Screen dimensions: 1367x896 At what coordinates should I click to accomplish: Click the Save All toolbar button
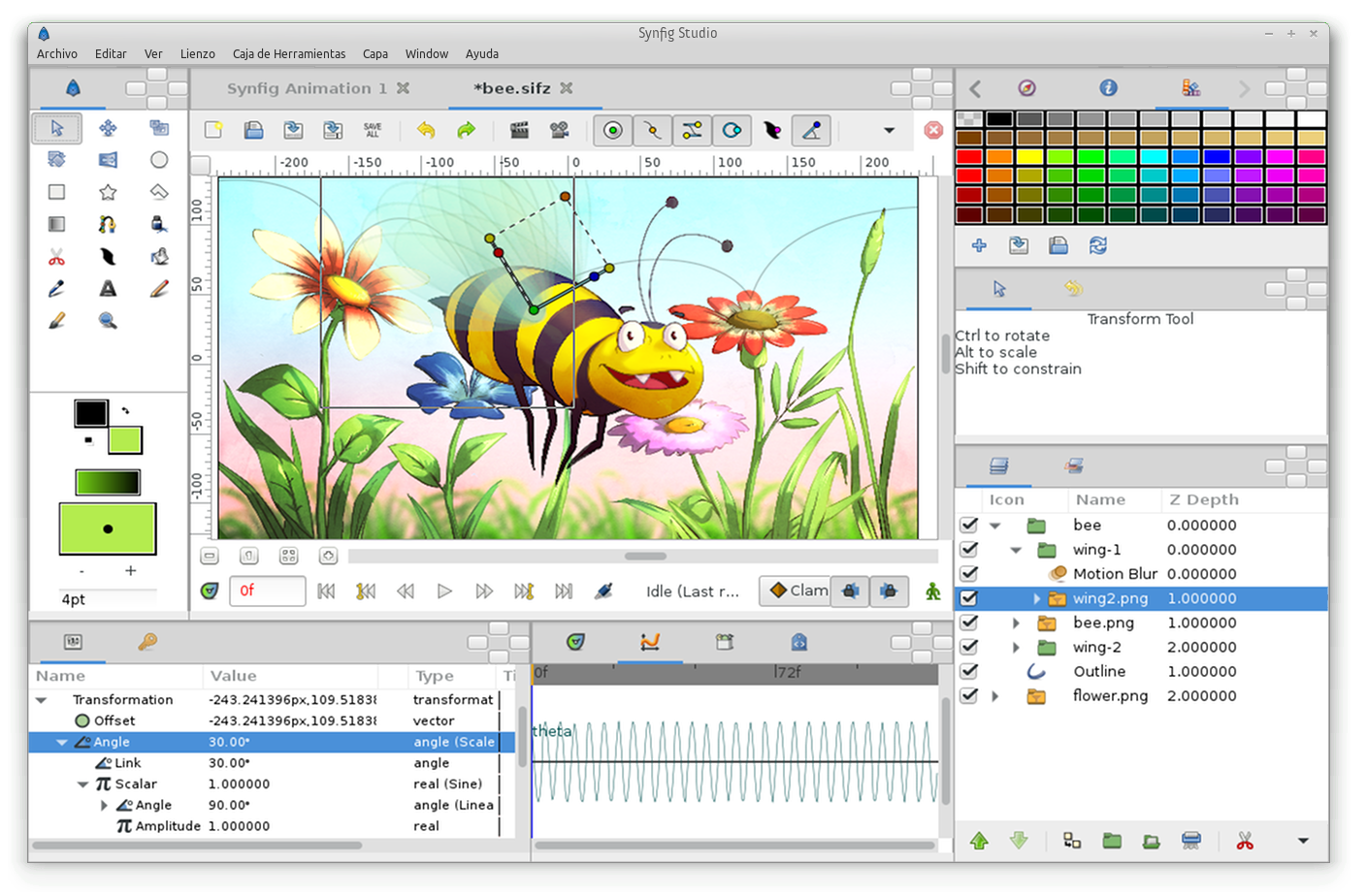pos(374,129)
